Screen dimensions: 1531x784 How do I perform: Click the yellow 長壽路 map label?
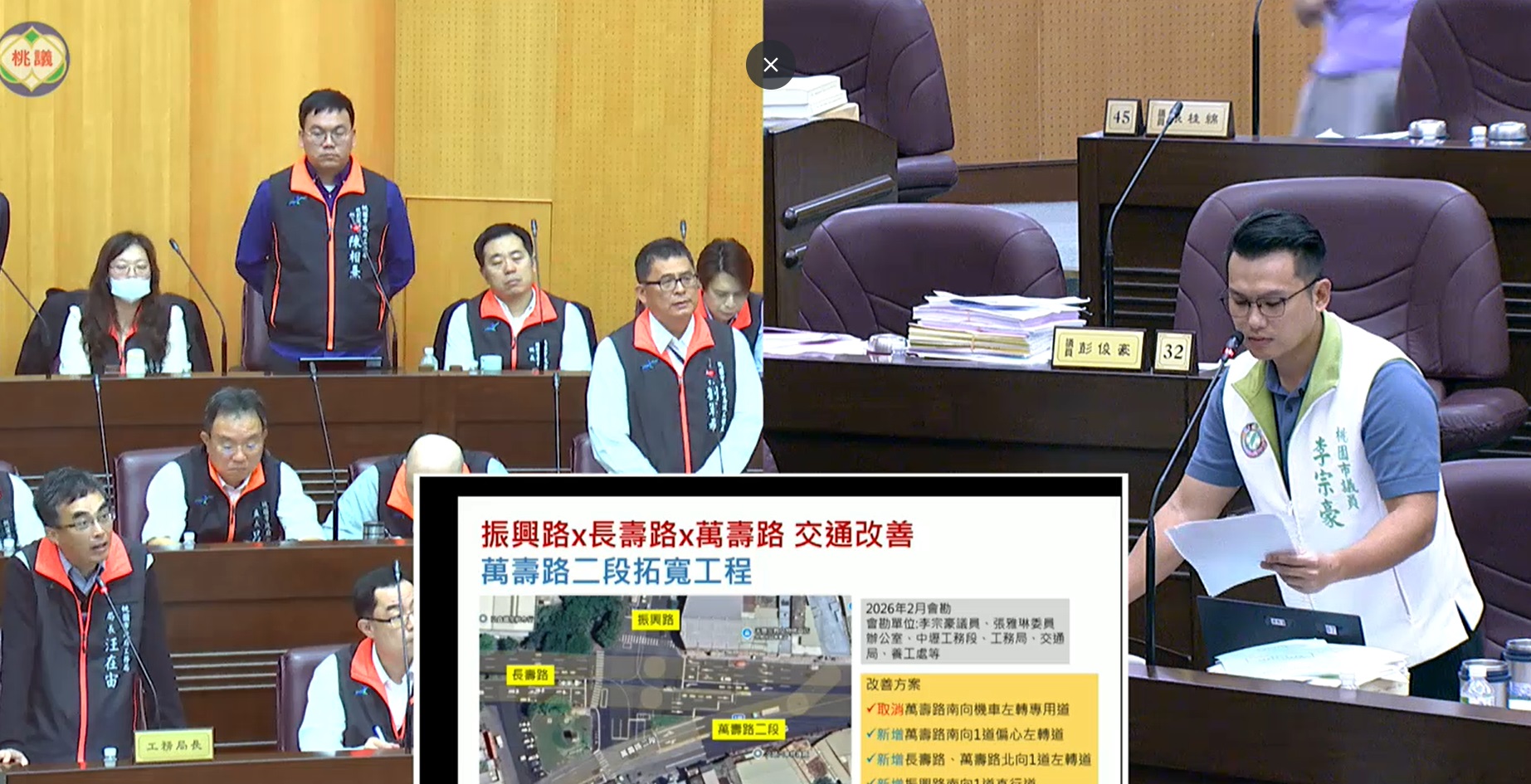530,674
